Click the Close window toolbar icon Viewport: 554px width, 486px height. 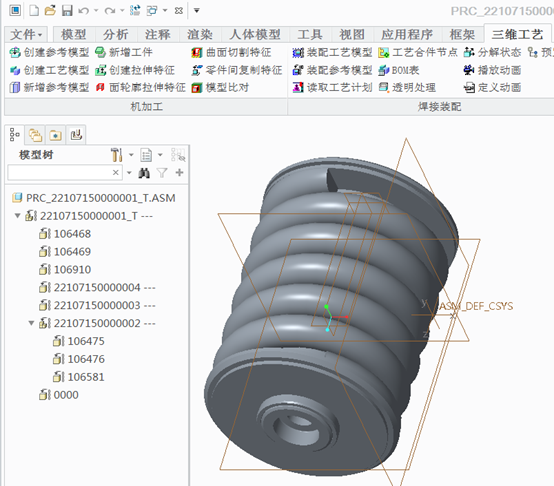tap(179, 11)
